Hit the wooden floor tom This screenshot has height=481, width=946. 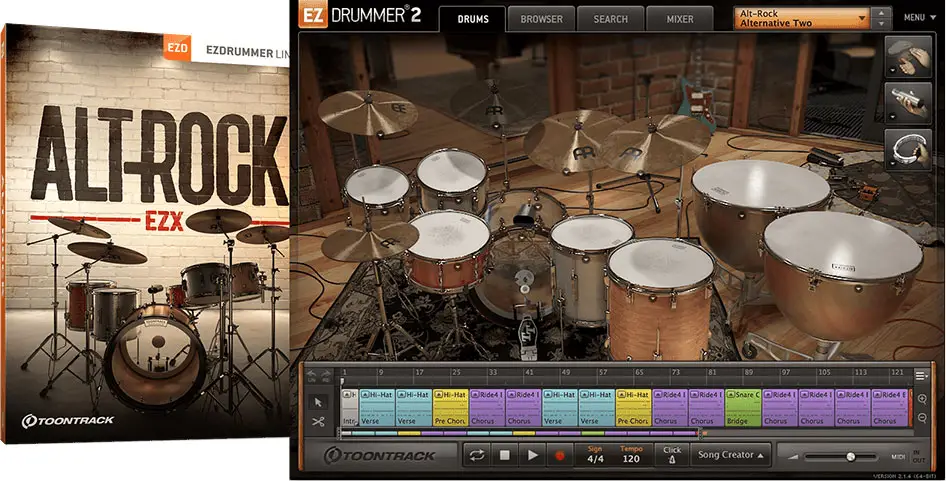point(660,297)
